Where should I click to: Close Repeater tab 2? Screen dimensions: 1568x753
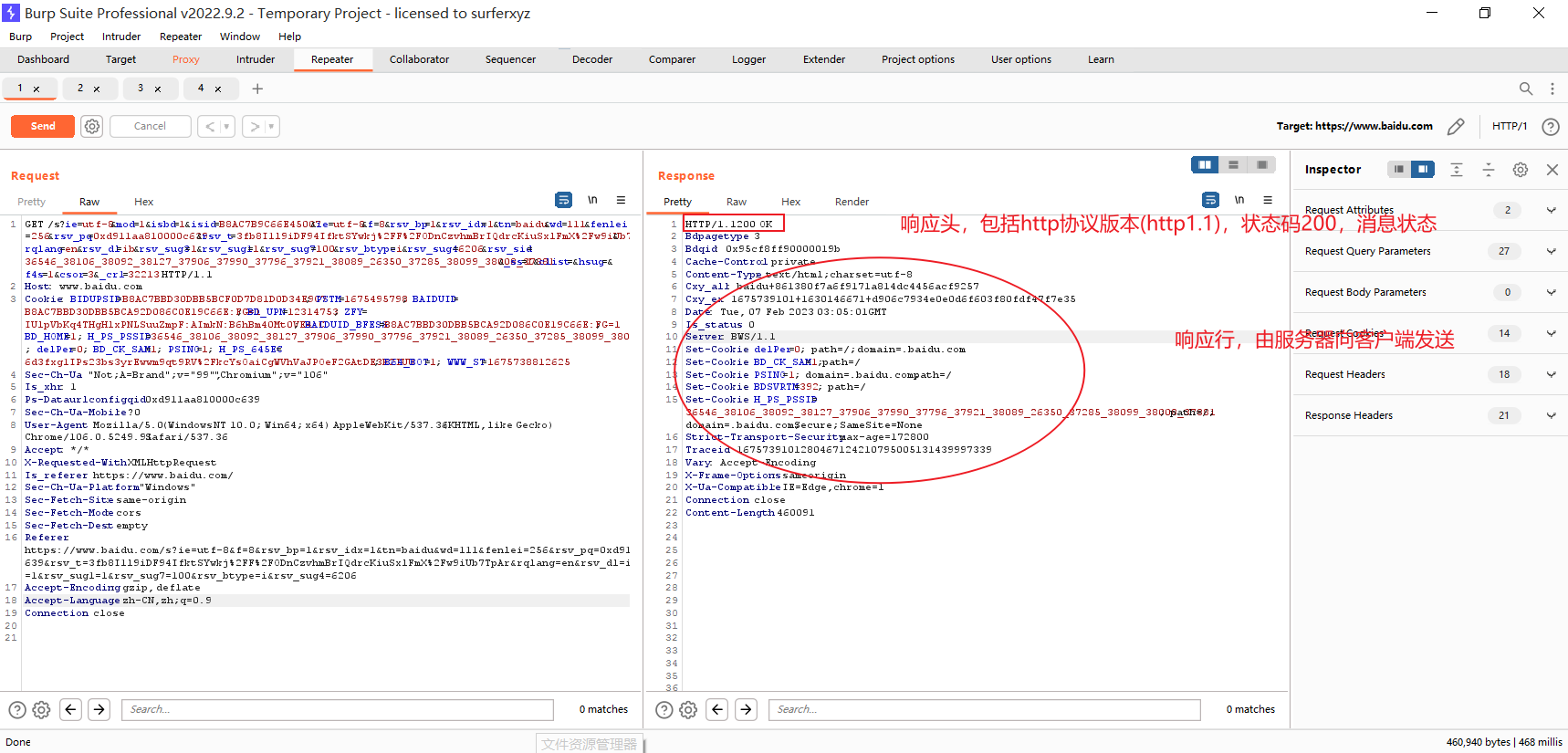97,89
